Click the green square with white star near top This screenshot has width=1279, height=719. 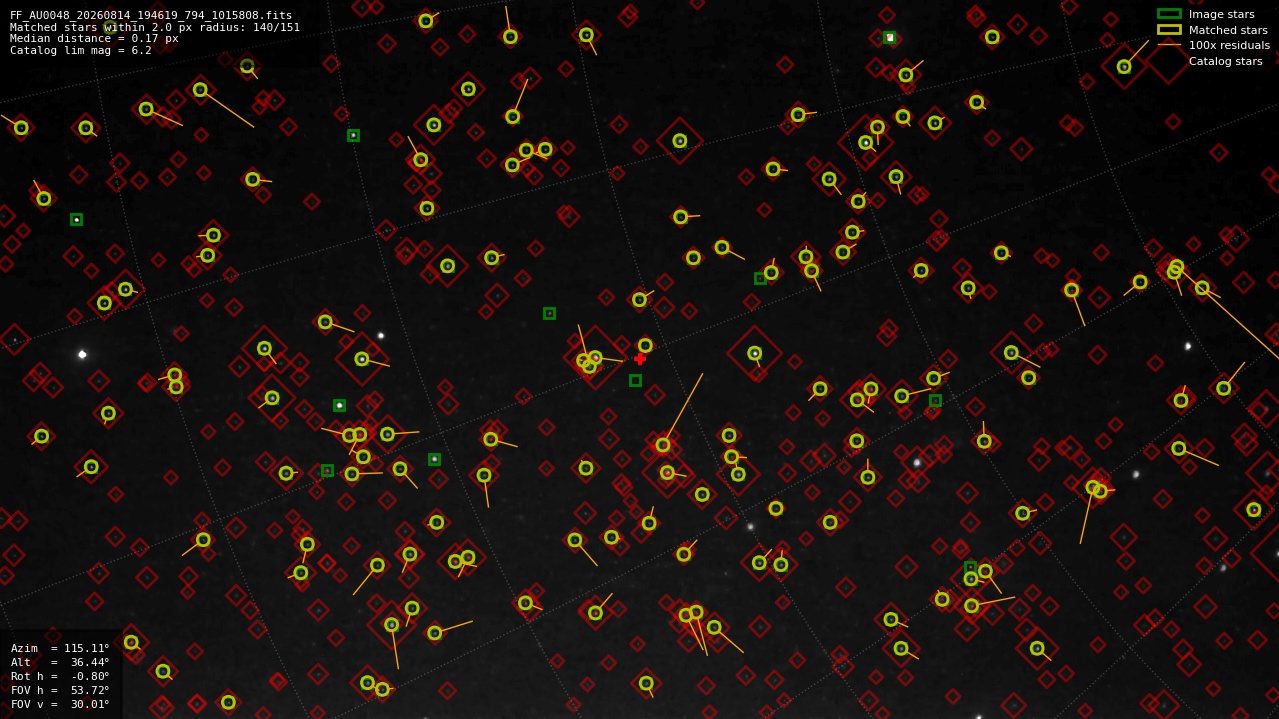tap(890, 37)
